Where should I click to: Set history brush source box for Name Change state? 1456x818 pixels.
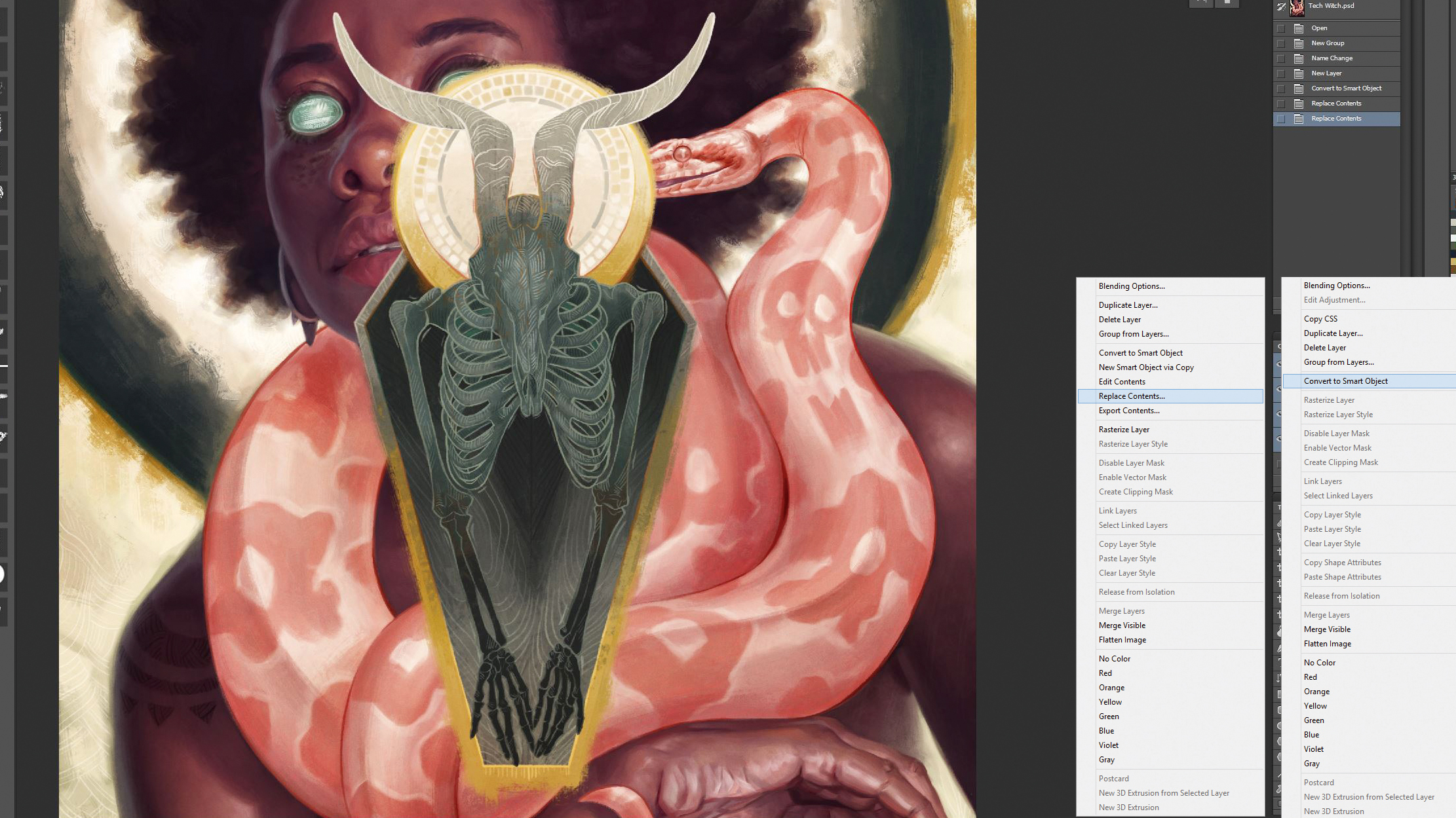tap(1281, 58)
